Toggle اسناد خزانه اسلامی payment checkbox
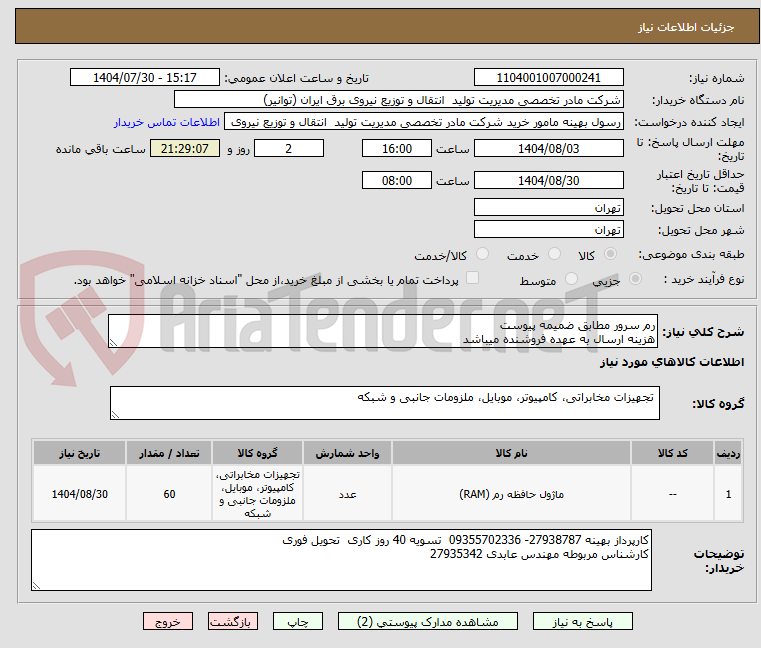The image size is (761, 648). pyautogui.click(x=472, y=278)
